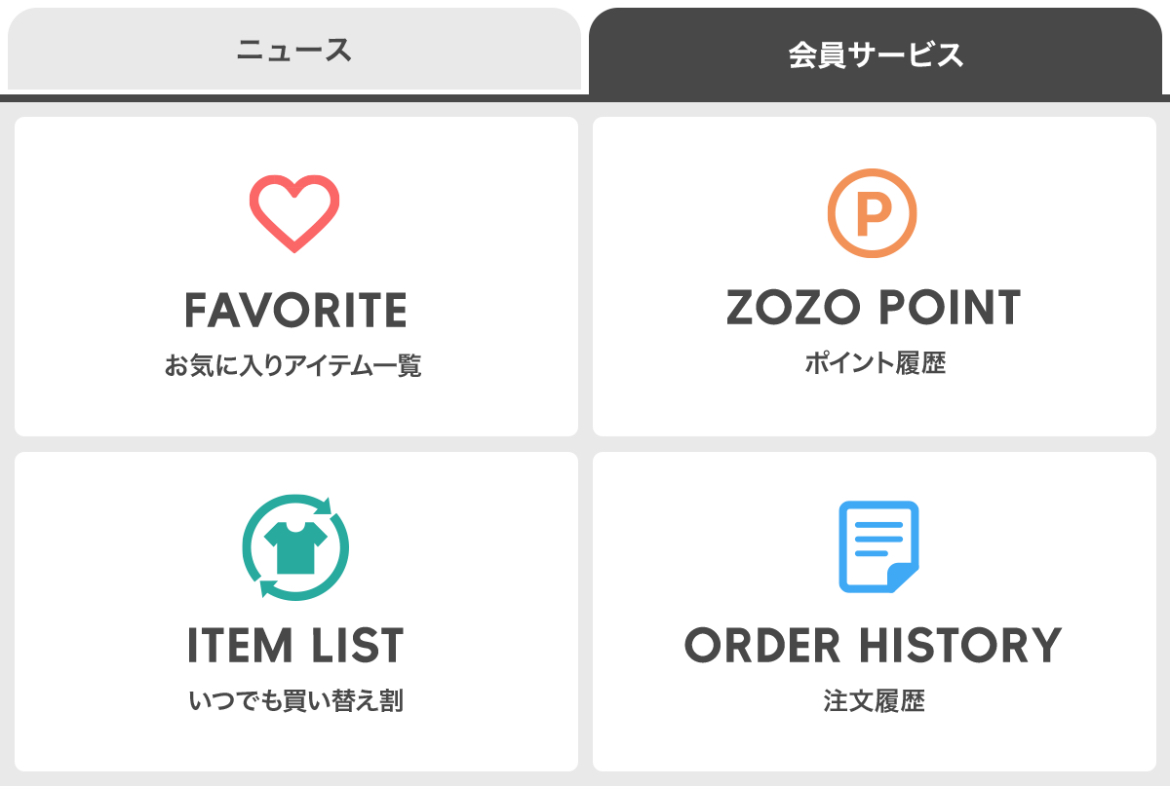Viewport: 1170px width, 792px height.
Task: Open the ITEM LIST heading link
Action: [x=295, y=646]
